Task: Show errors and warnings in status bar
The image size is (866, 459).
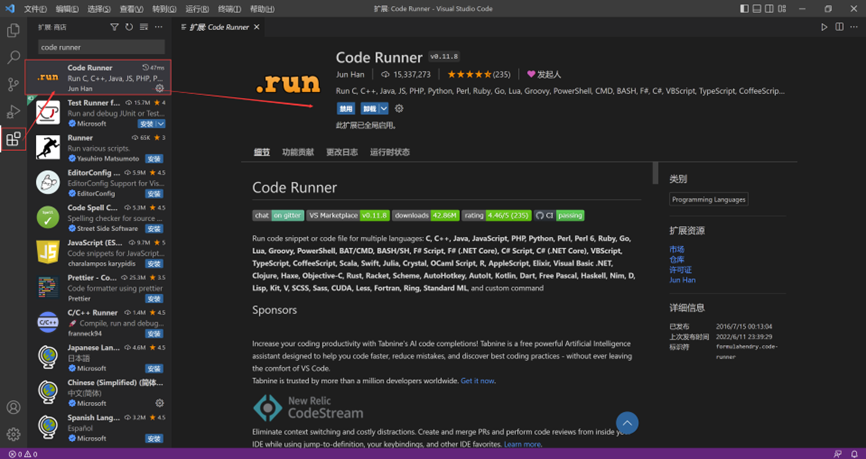Action: click(x=23, y=454)
